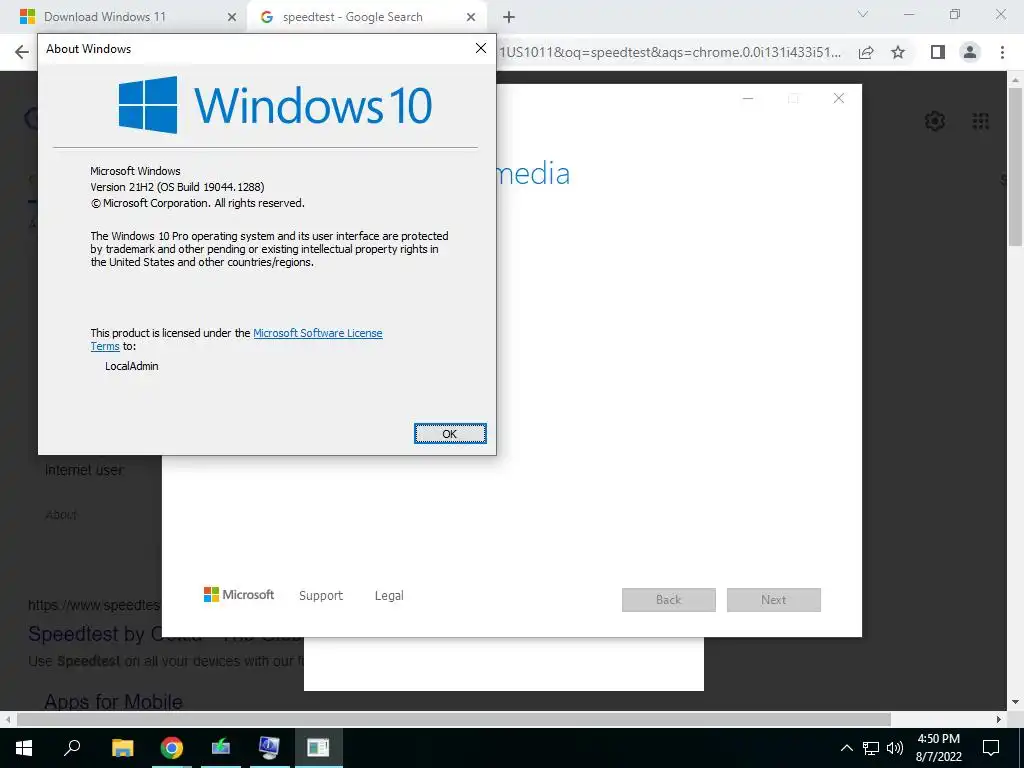Screen dimensions: 1024x768
Task: Close the Download Windows 11 tab
Action: click(232, 18)
